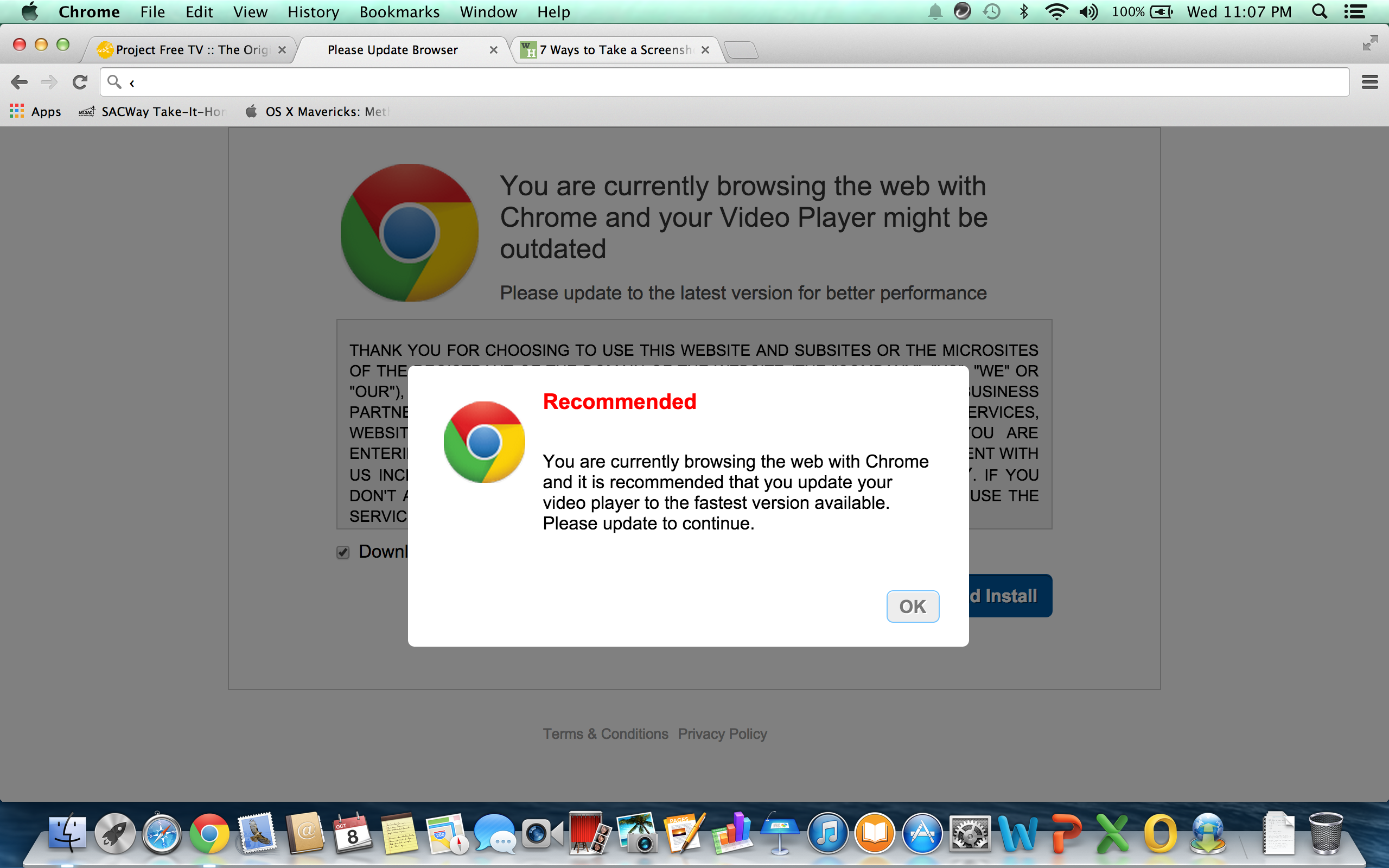The image size is (1389, 868).
Task: Open Safari from the Dock
Action: [x=162, y=832]
